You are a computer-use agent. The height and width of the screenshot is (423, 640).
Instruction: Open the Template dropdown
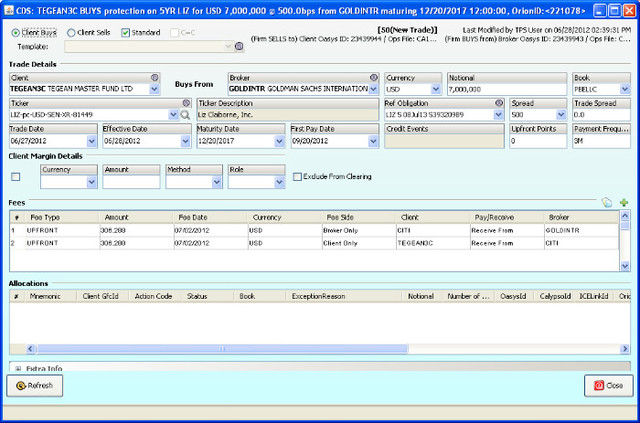pyautogui.click(x=228, y=47)
